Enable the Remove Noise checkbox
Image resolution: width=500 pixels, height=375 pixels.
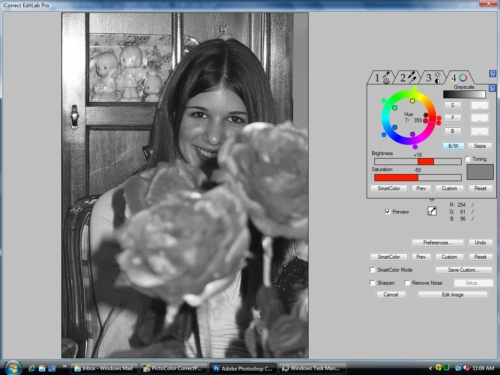[407, 283]
